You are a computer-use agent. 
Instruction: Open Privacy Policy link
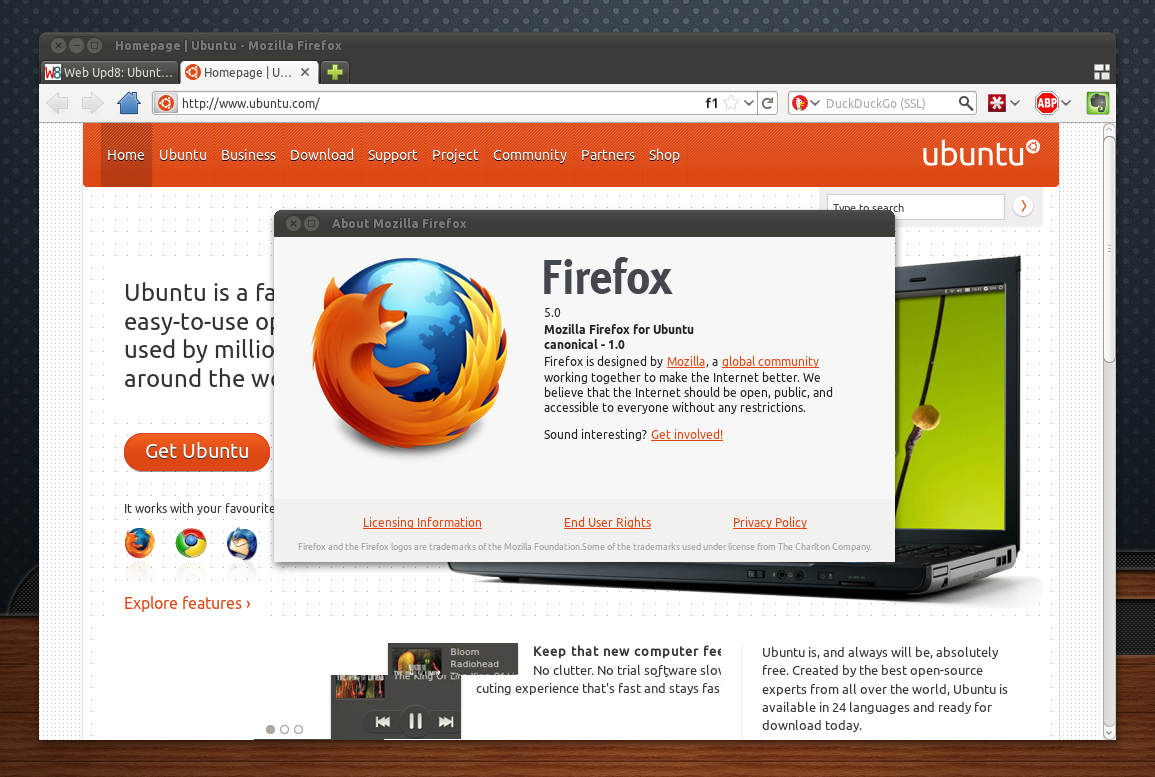pos(770,522)
